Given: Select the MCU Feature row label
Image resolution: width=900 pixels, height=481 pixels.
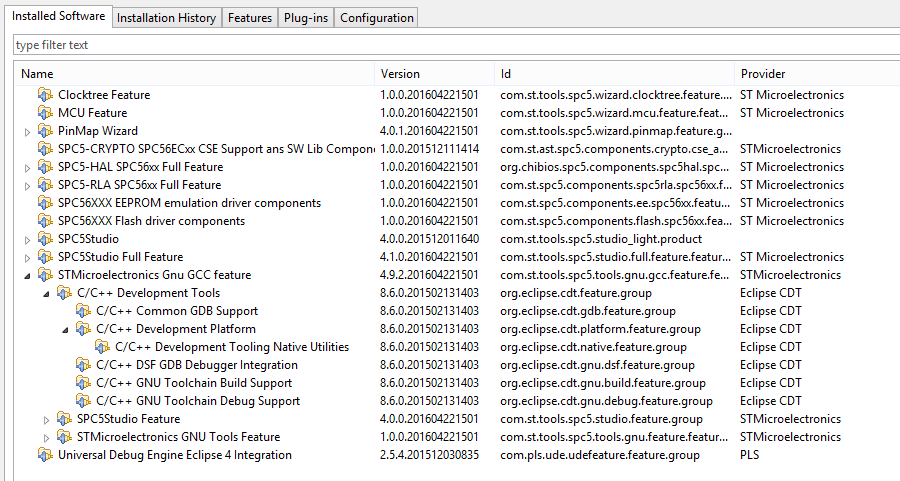Looking at the screenshot, I should (x=92, y=113).
